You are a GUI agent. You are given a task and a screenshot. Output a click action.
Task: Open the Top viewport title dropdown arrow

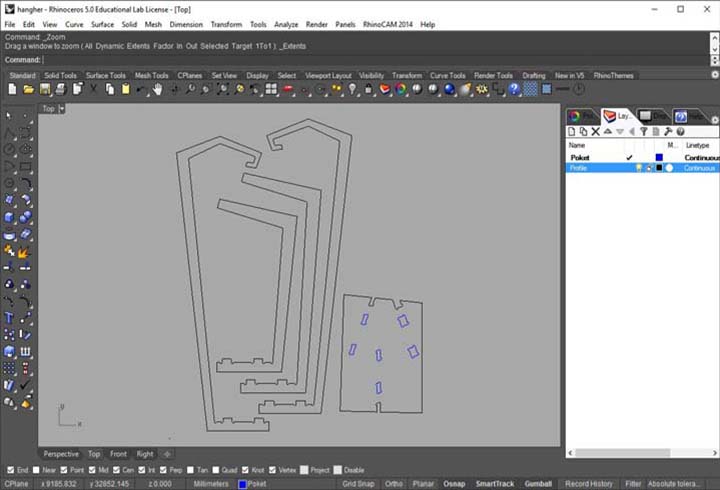62,109
